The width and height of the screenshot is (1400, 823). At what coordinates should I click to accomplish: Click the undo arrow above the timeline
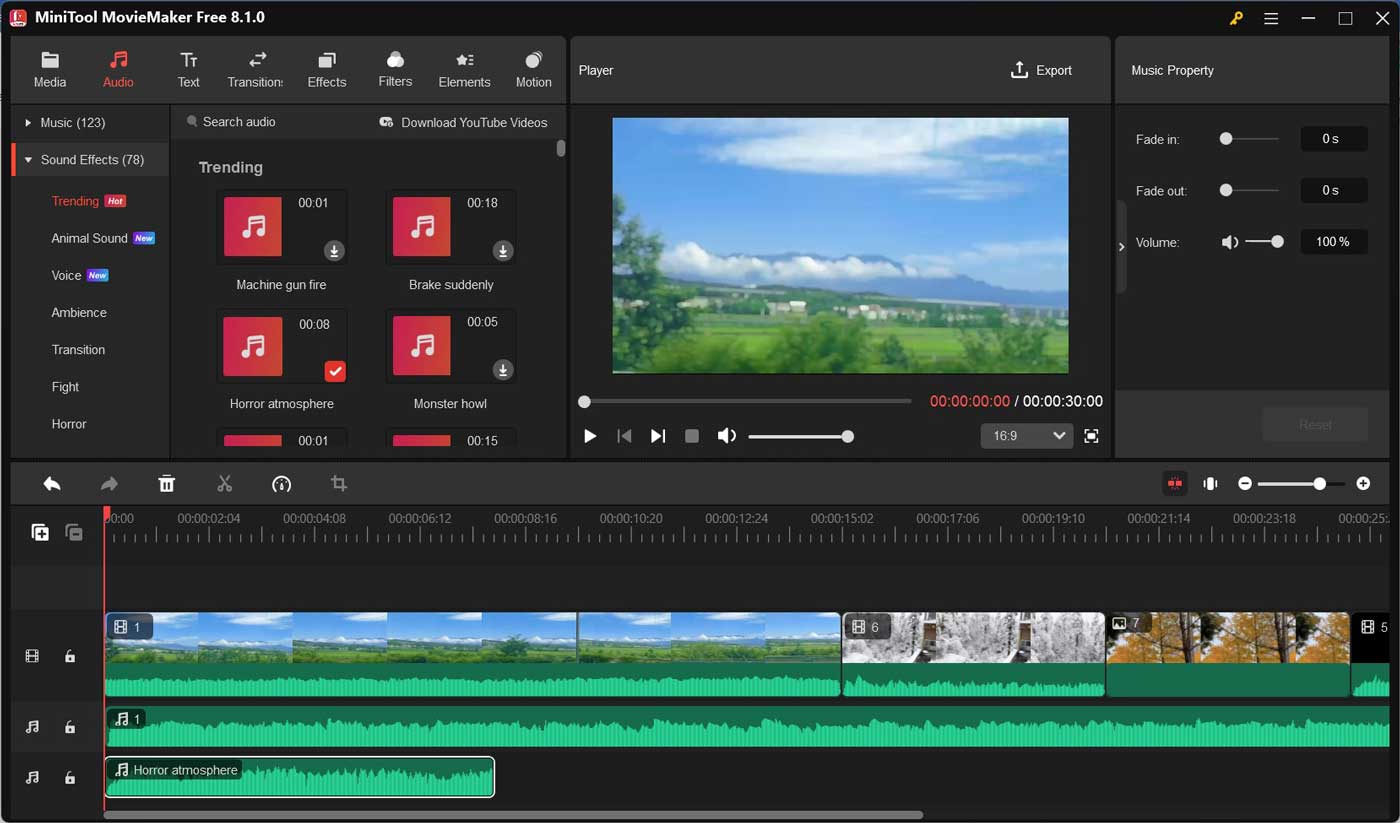[53, 483]
